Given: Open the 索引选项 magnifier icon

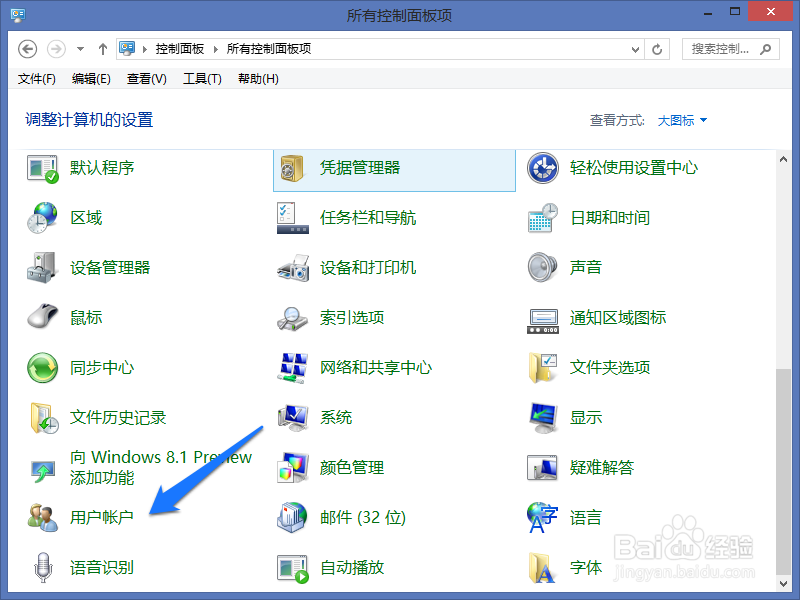Looking at the screenshot, I should coord(292,318).
